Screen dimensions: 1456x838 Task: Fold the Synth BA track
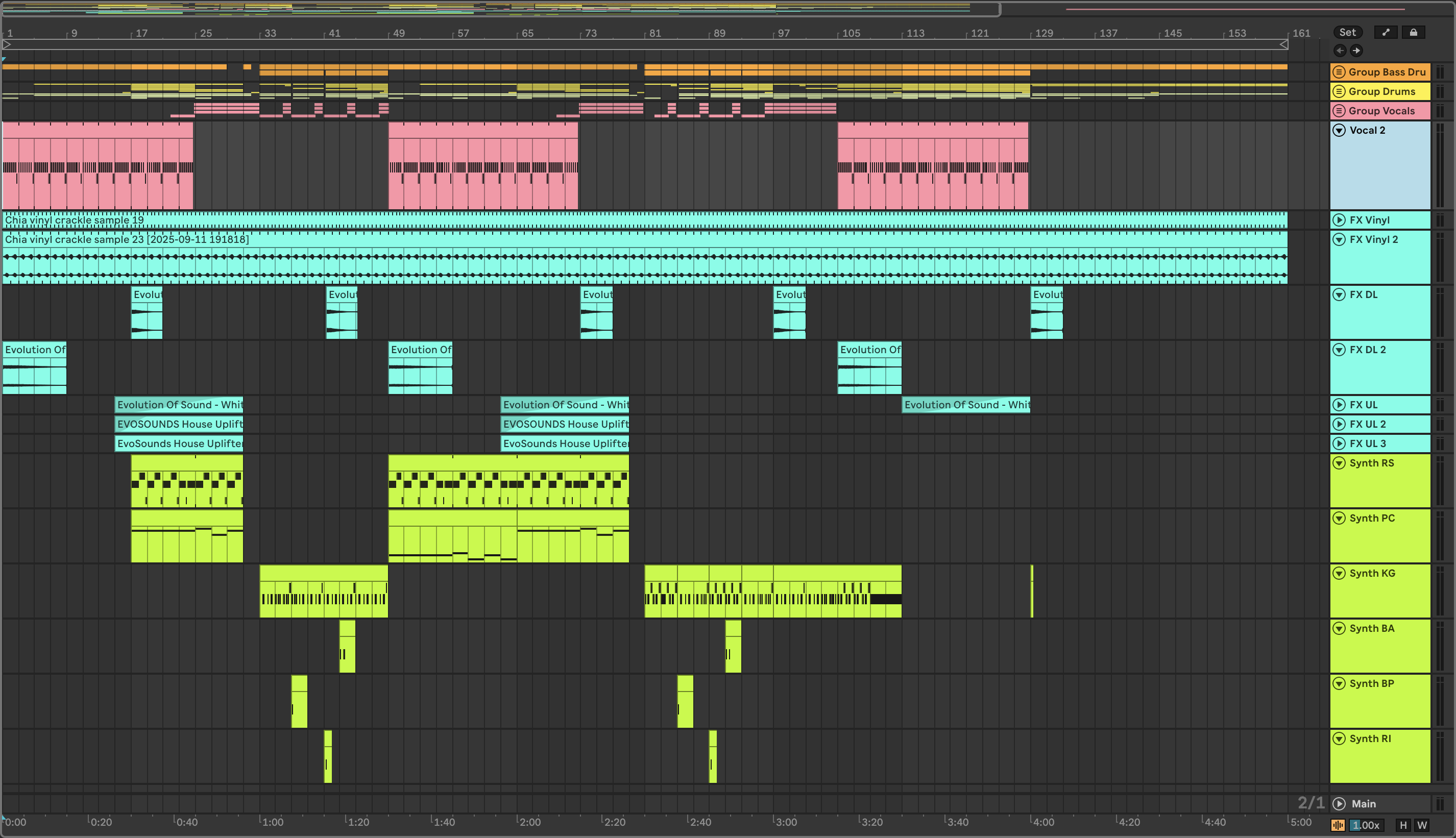1339,629
